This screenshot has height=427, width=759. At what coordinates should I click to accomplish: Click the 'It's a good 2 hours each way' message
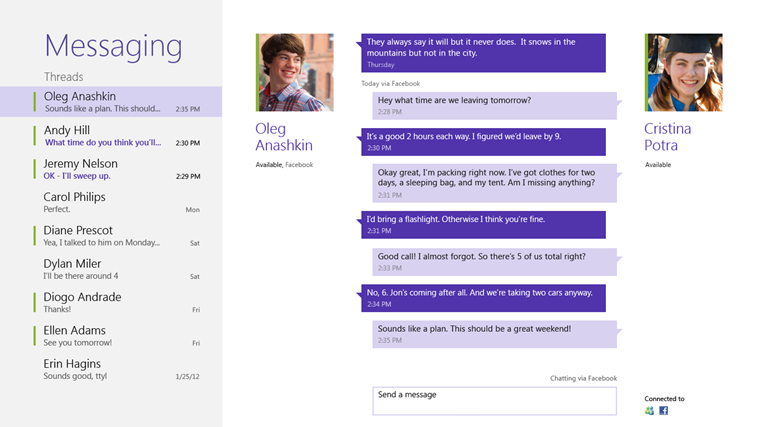coord(483,142)
